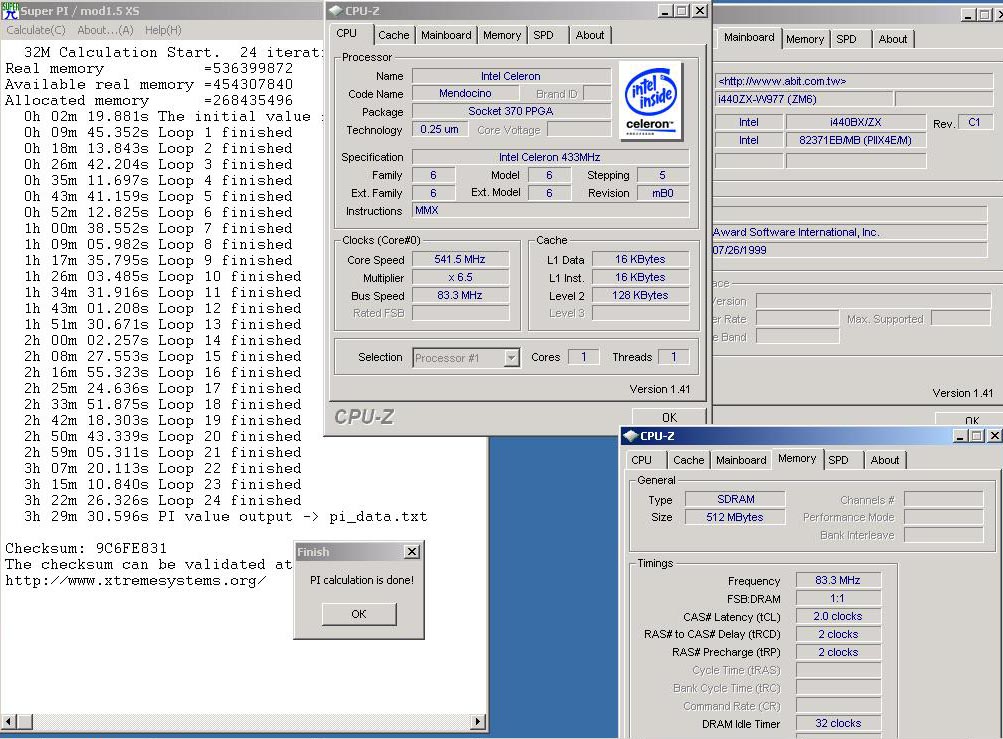Select About tab in bottom CPU-Z Memory window

click(885, 460)
